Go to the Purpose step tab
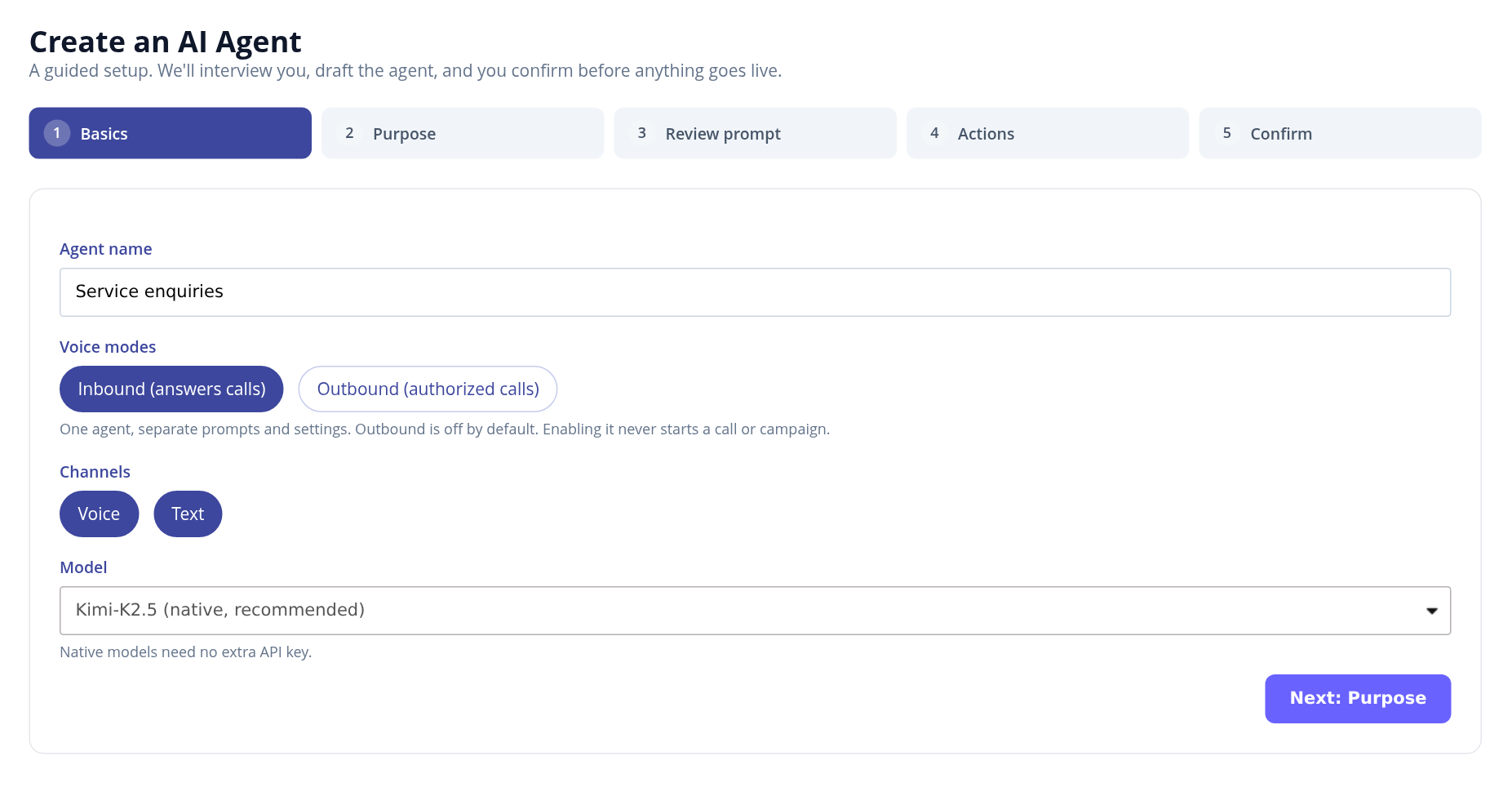This screenshot has height=805, width=1512. pyautogui.click(x=463, y=133)
